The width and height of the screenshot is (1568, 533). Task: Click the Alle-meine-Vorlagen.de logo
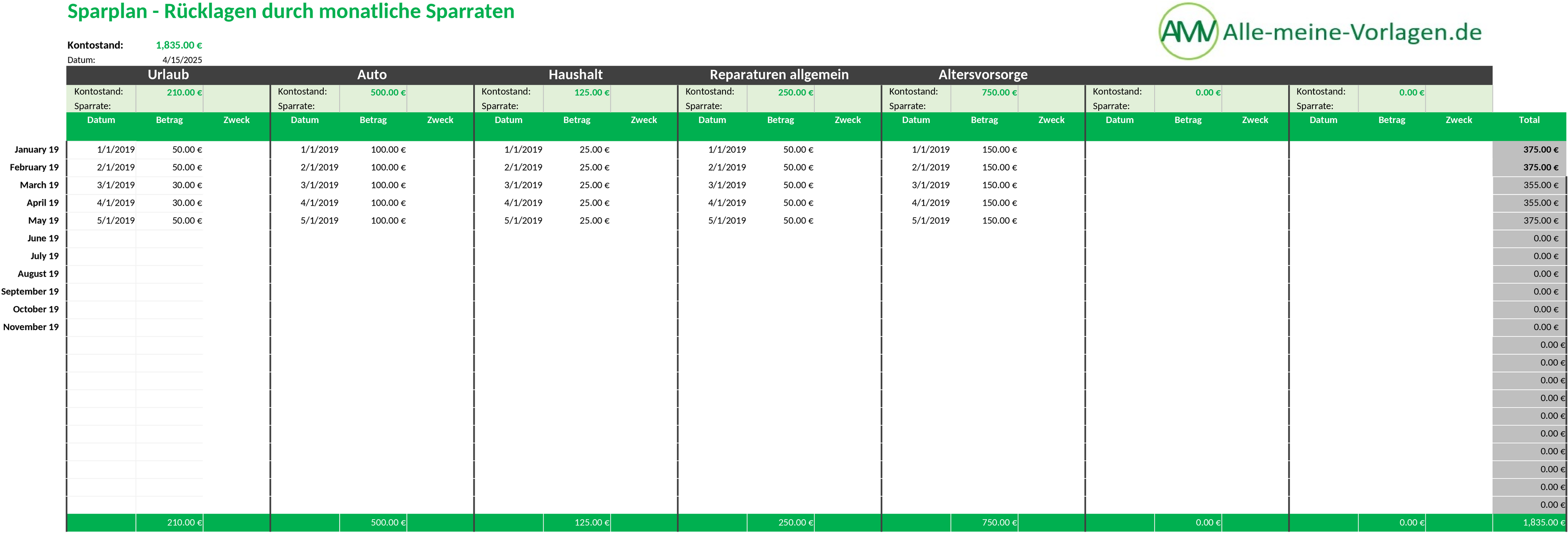[x=1320, y=31]
